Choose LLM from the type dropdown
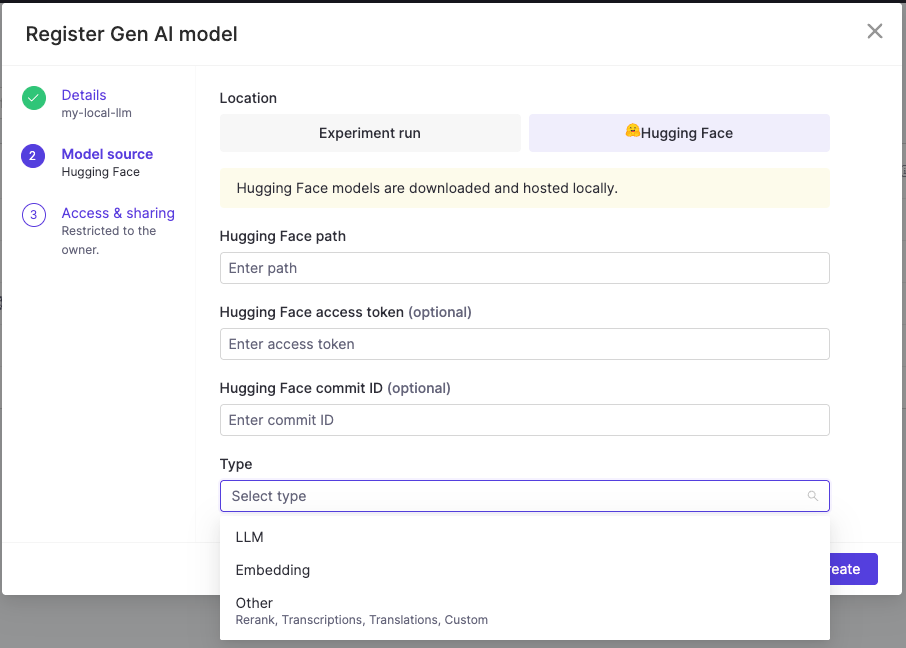 (x=249, y=537)
